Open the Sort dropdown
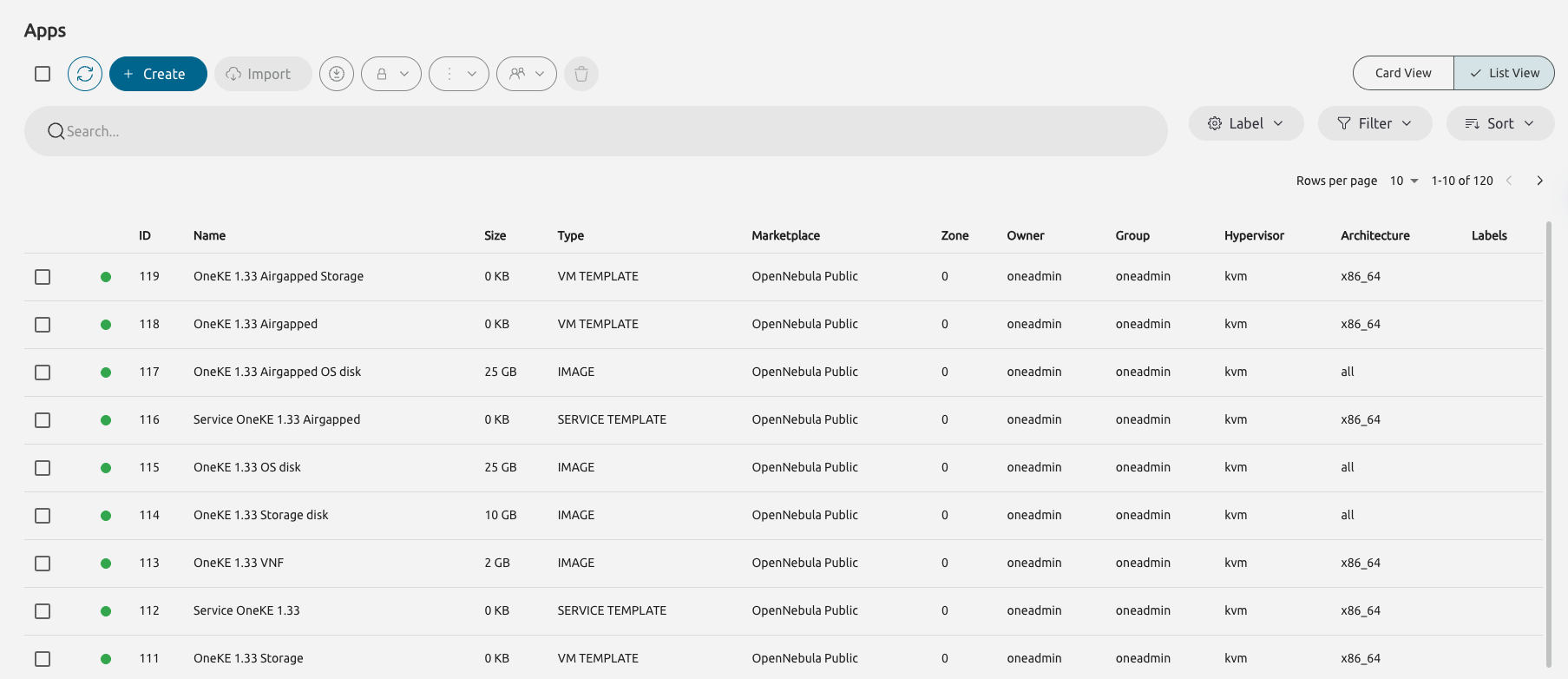The width and height of the screenshot is (1568, 679). click(1500, 123)
